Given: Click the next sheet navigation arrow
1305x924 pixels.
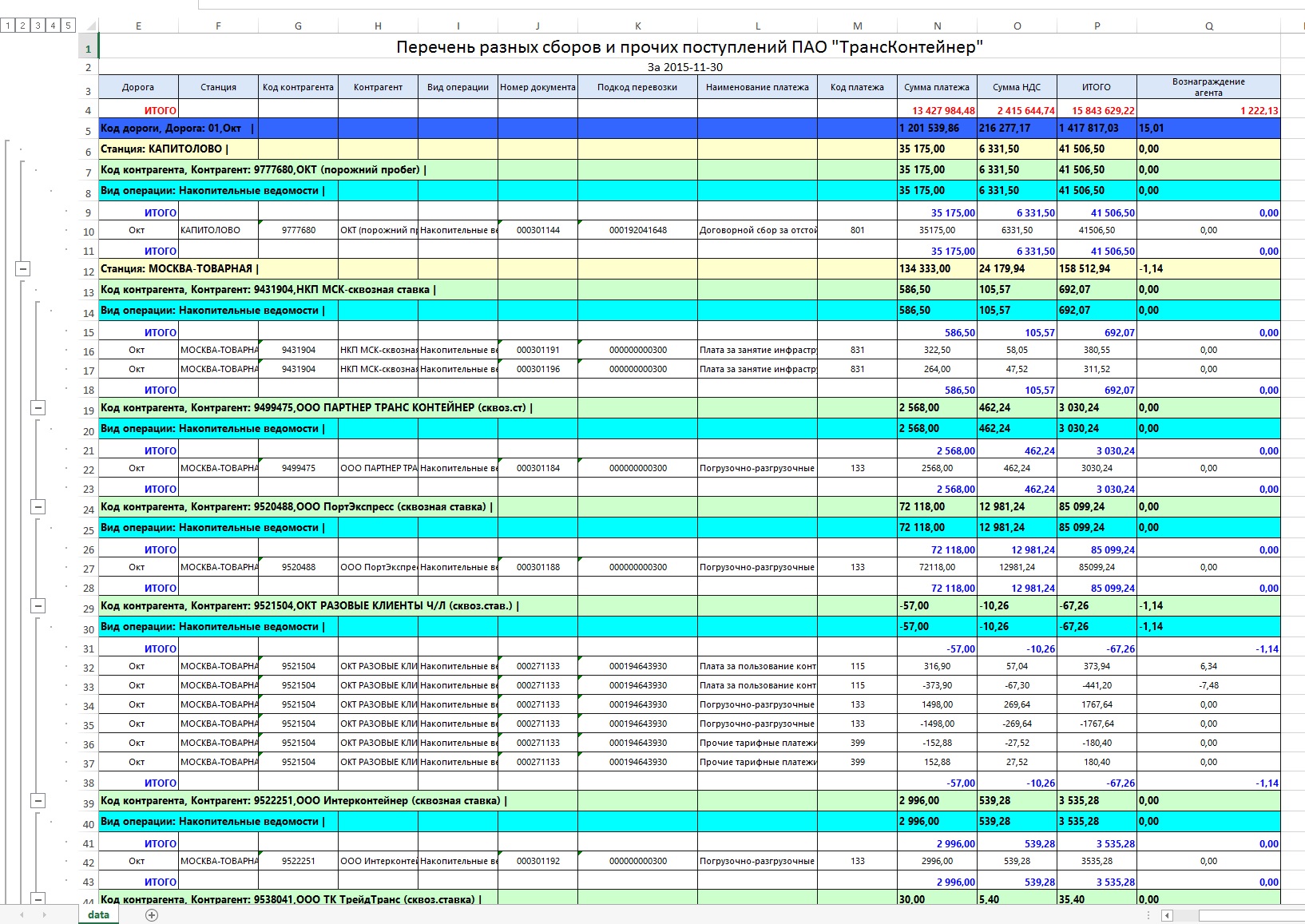Looking at the screenshot, I should point(45,915).
